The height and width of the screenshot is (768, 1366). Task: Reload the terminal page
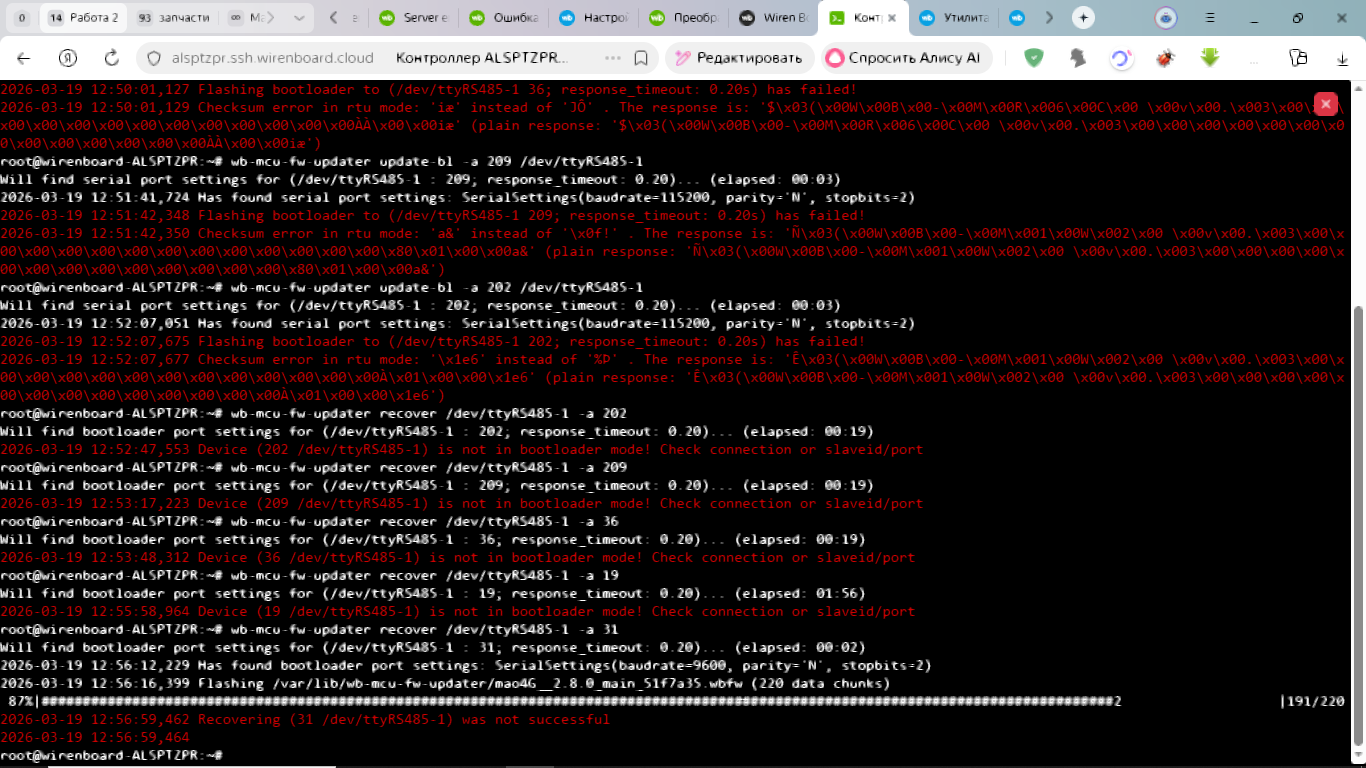pyautogui.click(x=112, y=58)
